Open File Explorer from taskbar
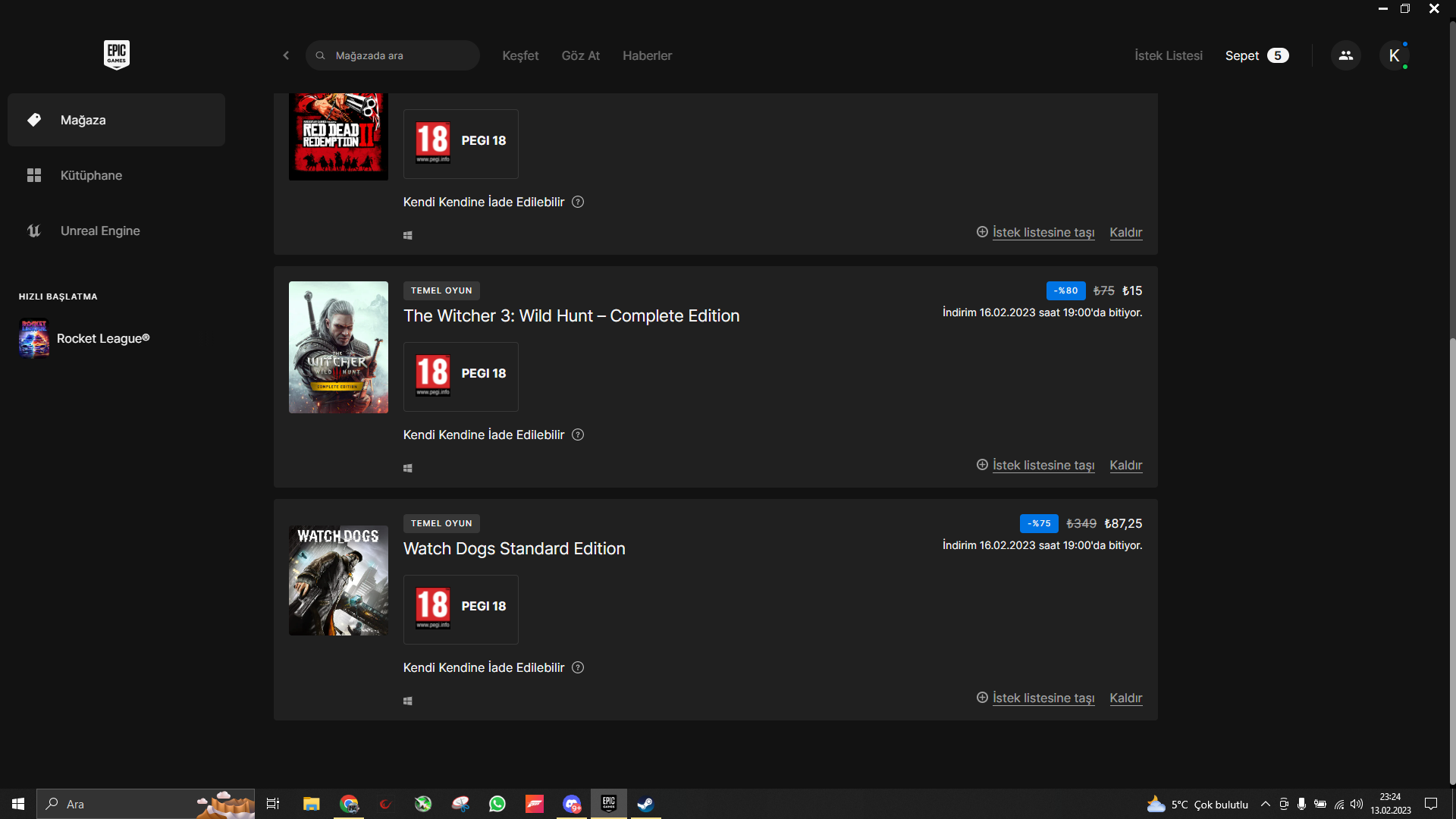The height and width of the screenshot is (819, 1456). click(x=311, y=804)
